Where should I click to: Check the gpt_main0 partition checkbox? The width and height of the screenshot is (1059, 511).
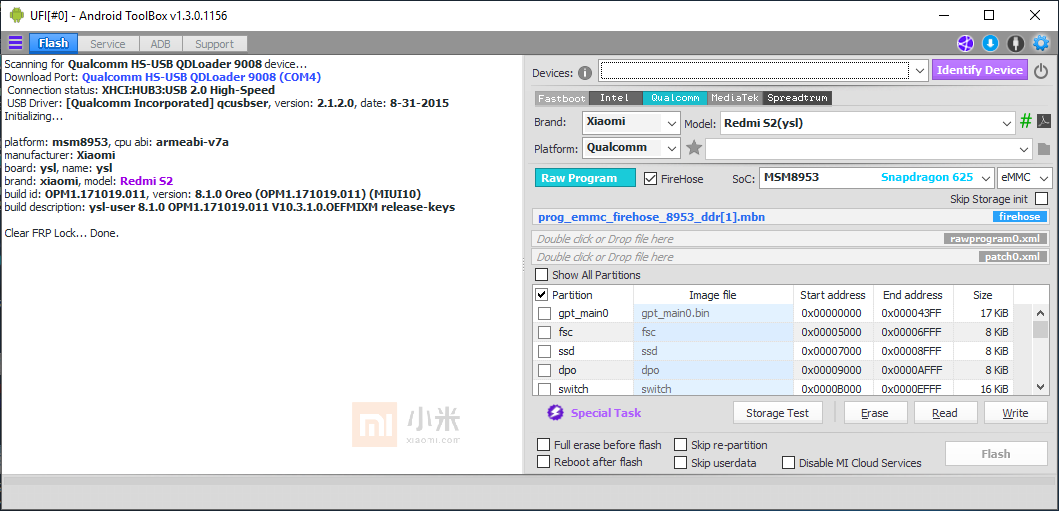[544, 313]
